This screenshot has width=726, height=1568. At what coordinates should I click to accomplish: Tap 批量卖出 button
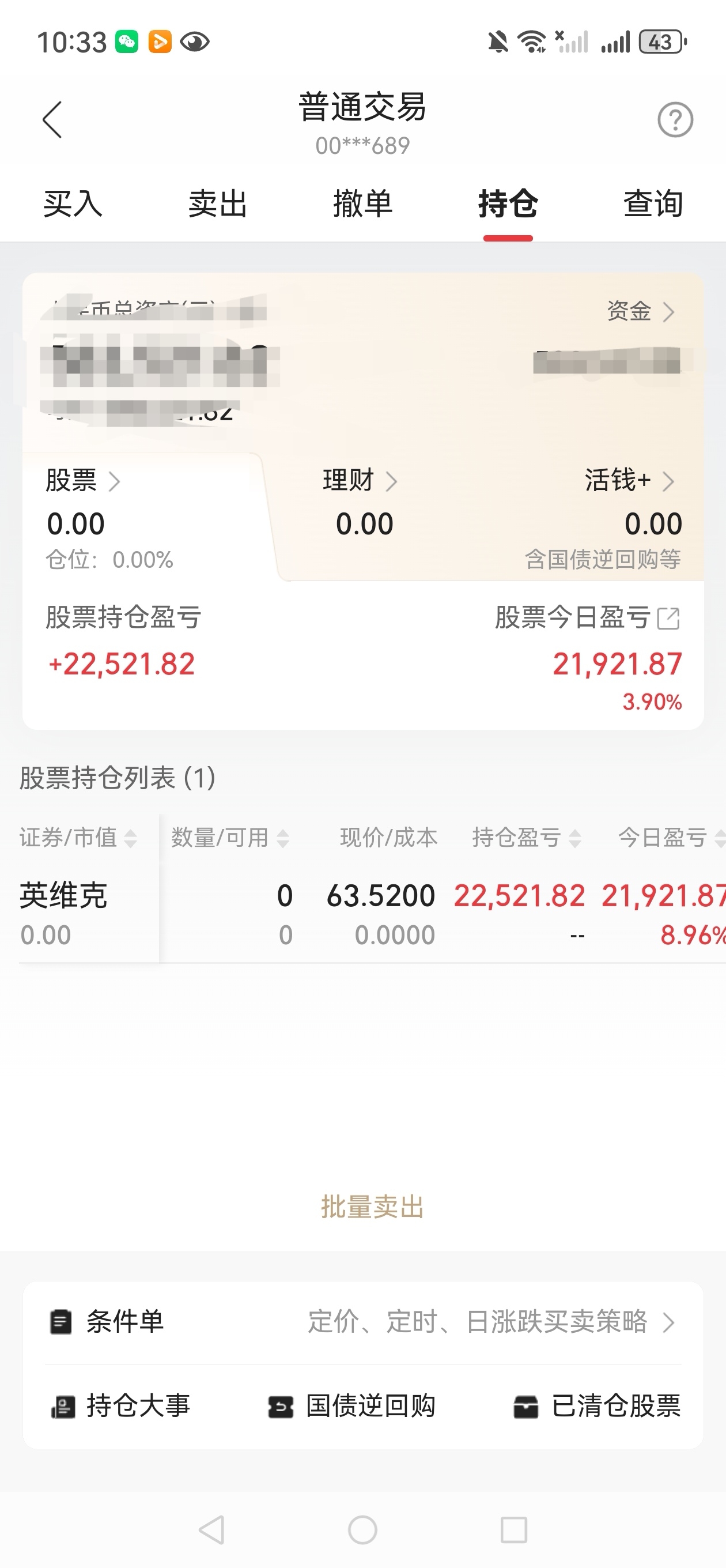[372, 1207]
